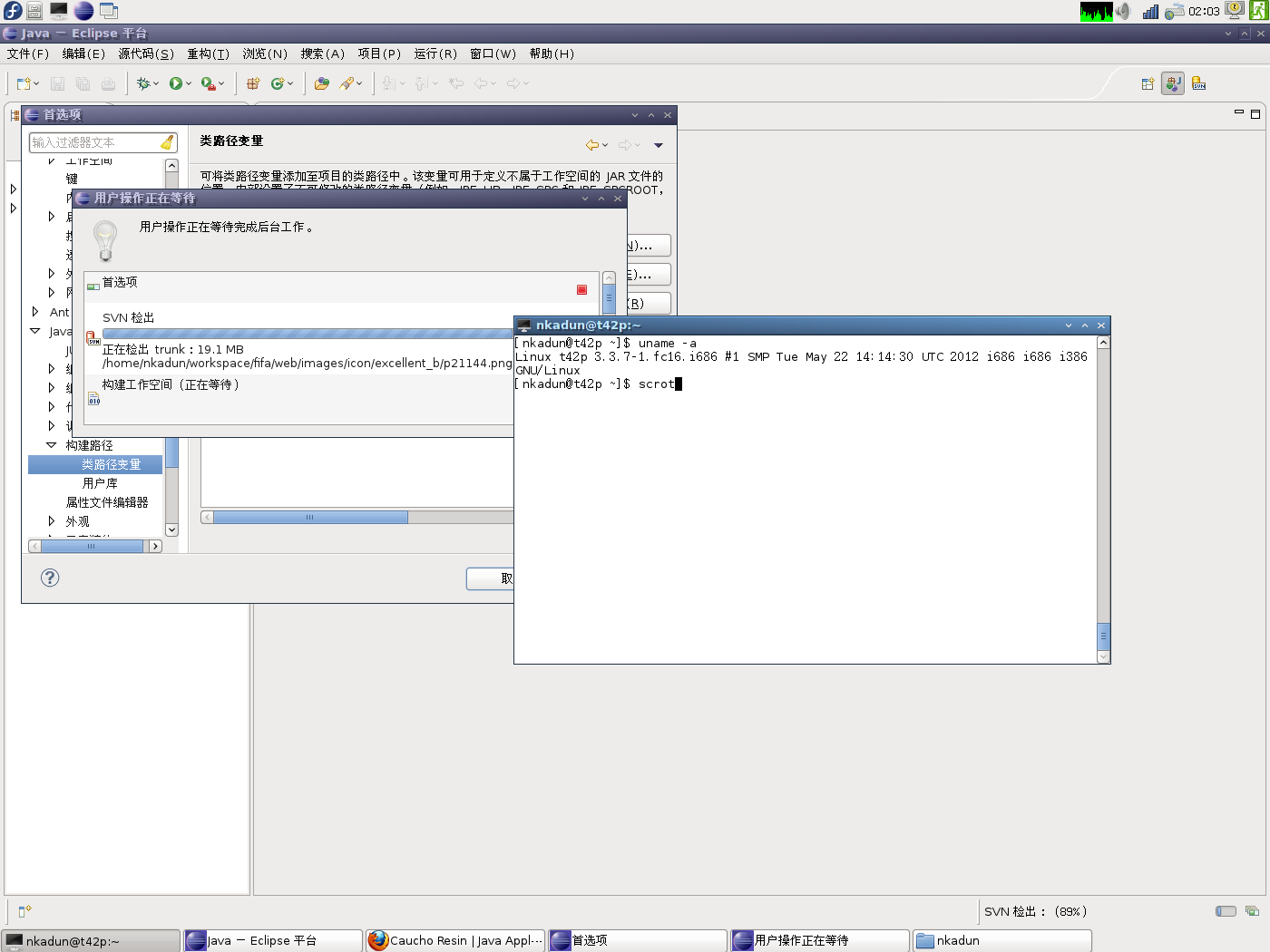The height and width of the screenshot is (952, 1270).
Task: Click the New Java Package icon
Action: (253, 83)
